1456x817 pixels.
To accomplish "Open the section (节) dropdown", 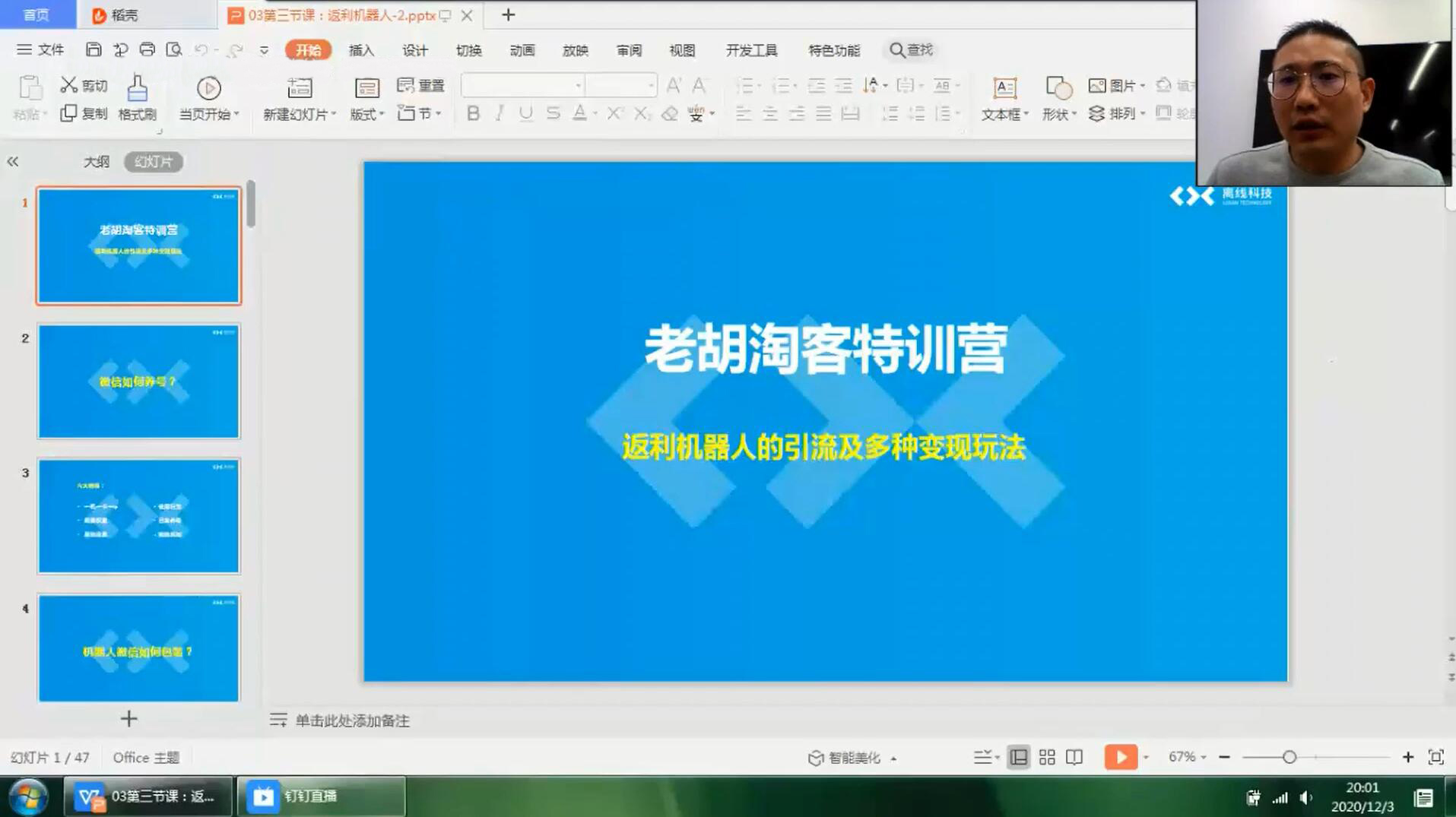I will [419, 113].
